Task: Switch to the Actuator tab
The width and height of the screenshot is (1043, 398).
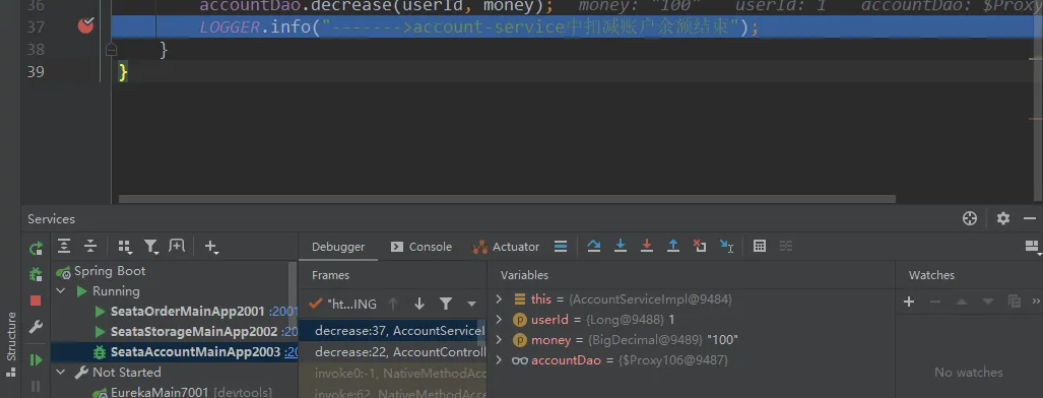Action: click(x=506, y=247)
